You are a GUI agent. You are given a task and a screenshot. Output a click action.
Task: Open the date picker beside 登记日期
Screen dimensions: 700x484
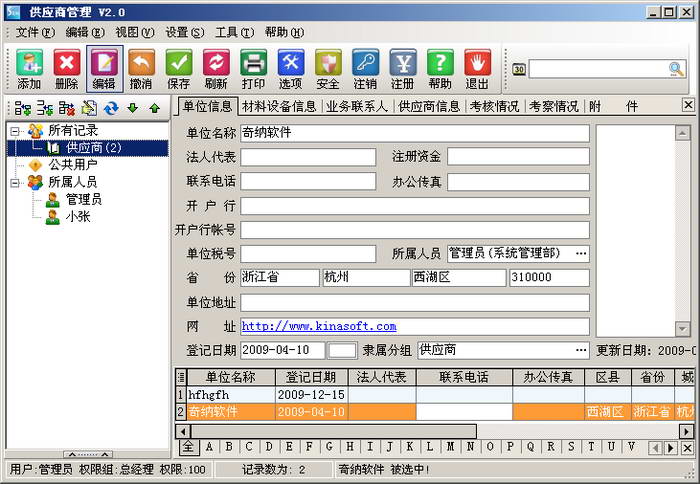tap(342, 350)
